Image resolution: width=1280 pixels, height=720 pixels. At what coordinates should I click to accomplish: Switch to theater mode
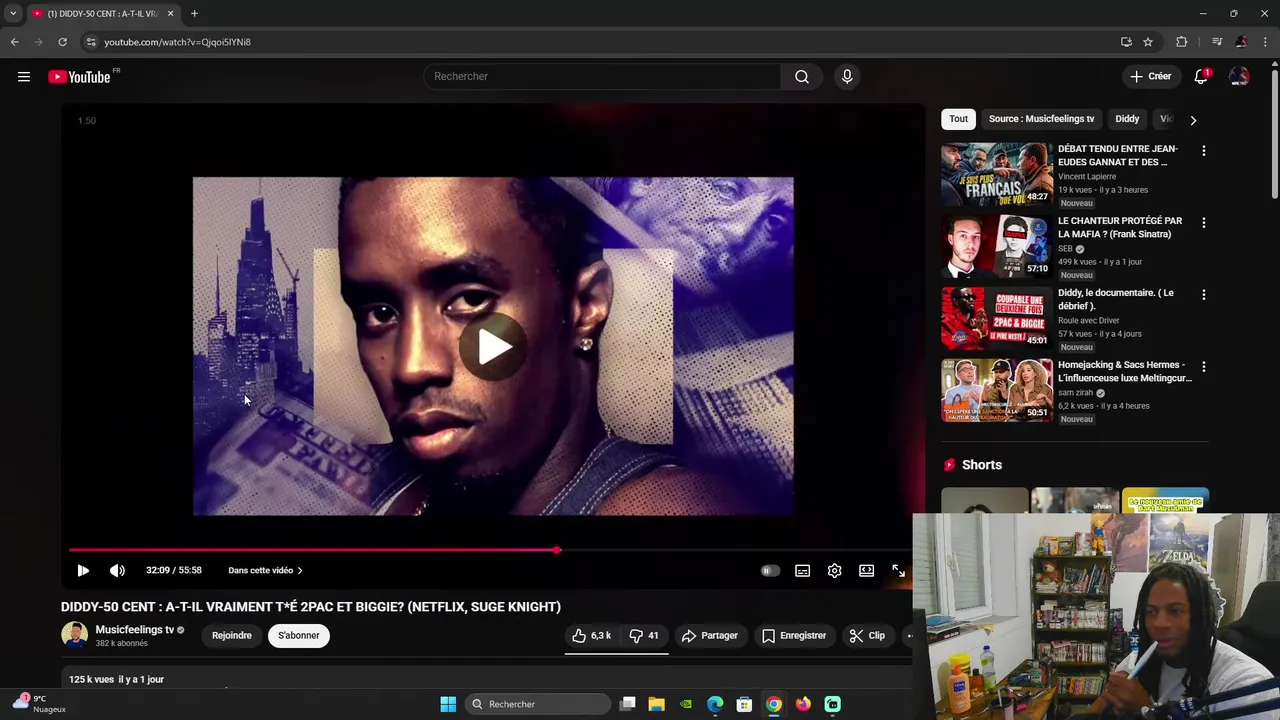(x=867, y=571)
